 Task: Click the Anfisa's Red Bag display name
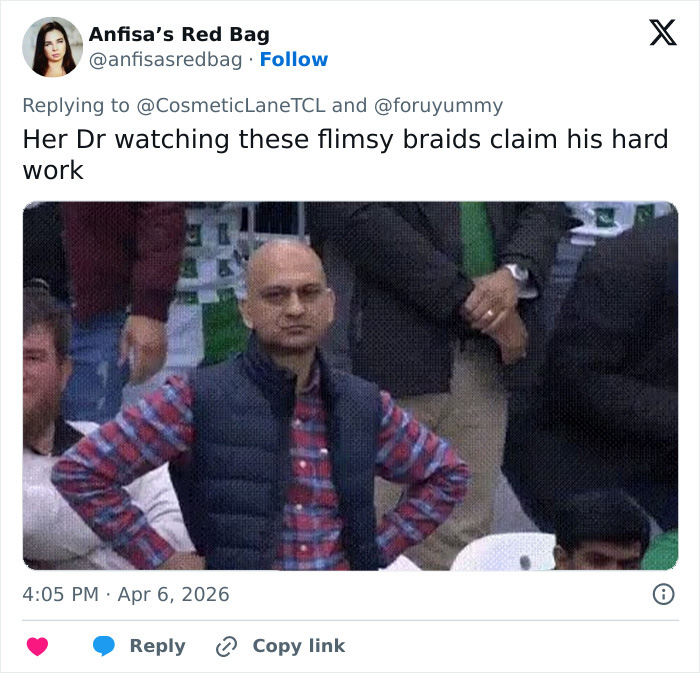click(179, 34)
